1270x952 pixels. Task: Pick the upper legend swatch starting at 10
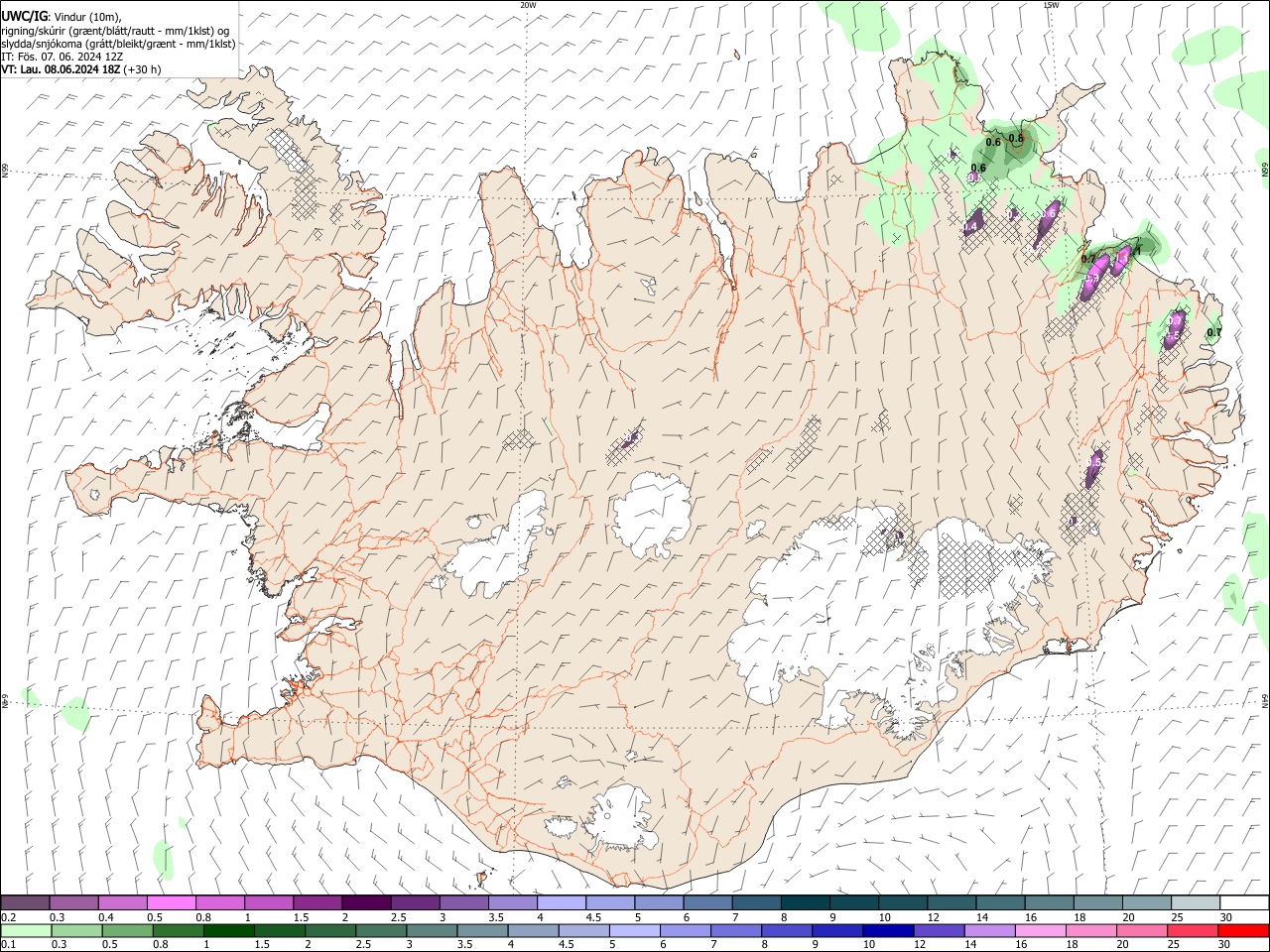pyautogui.click(x=902, y=903)
